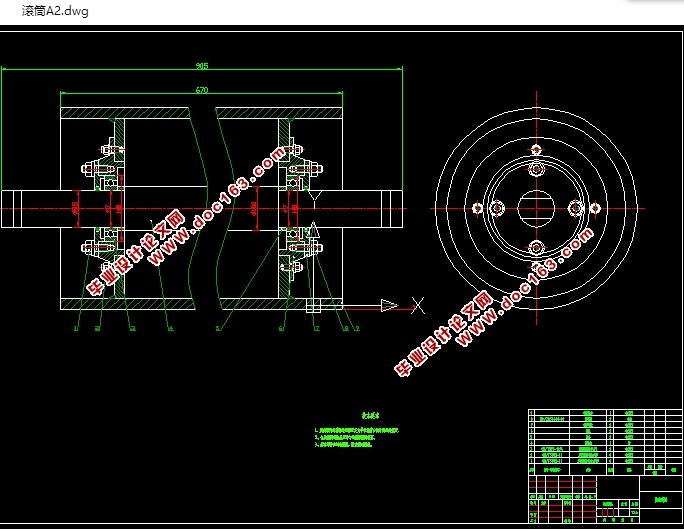Click the green technical requirements heading text
684x529 pixels.
pyautogui.click(x=370, y=416)
